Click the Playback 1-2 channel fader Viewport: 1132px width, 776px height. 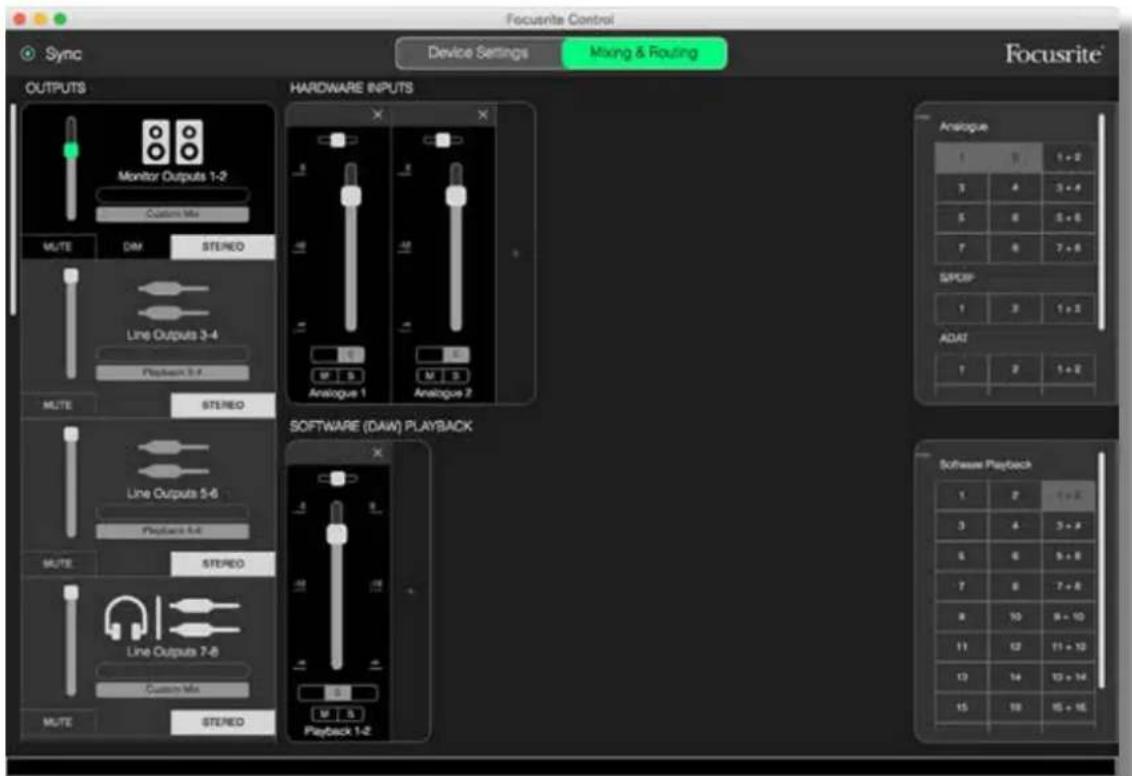coord(337,534)
